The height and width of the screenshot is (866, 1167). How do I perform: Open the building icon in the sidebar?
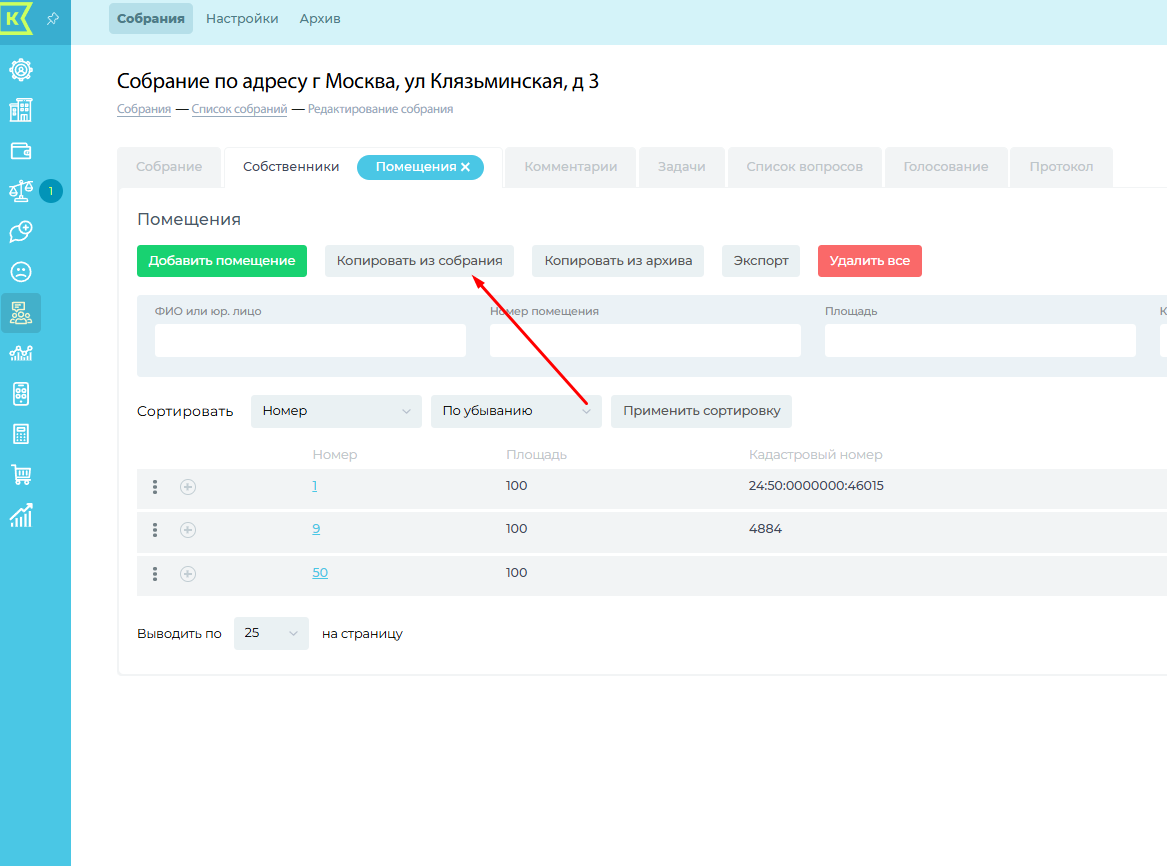click(x=20, y=110)
